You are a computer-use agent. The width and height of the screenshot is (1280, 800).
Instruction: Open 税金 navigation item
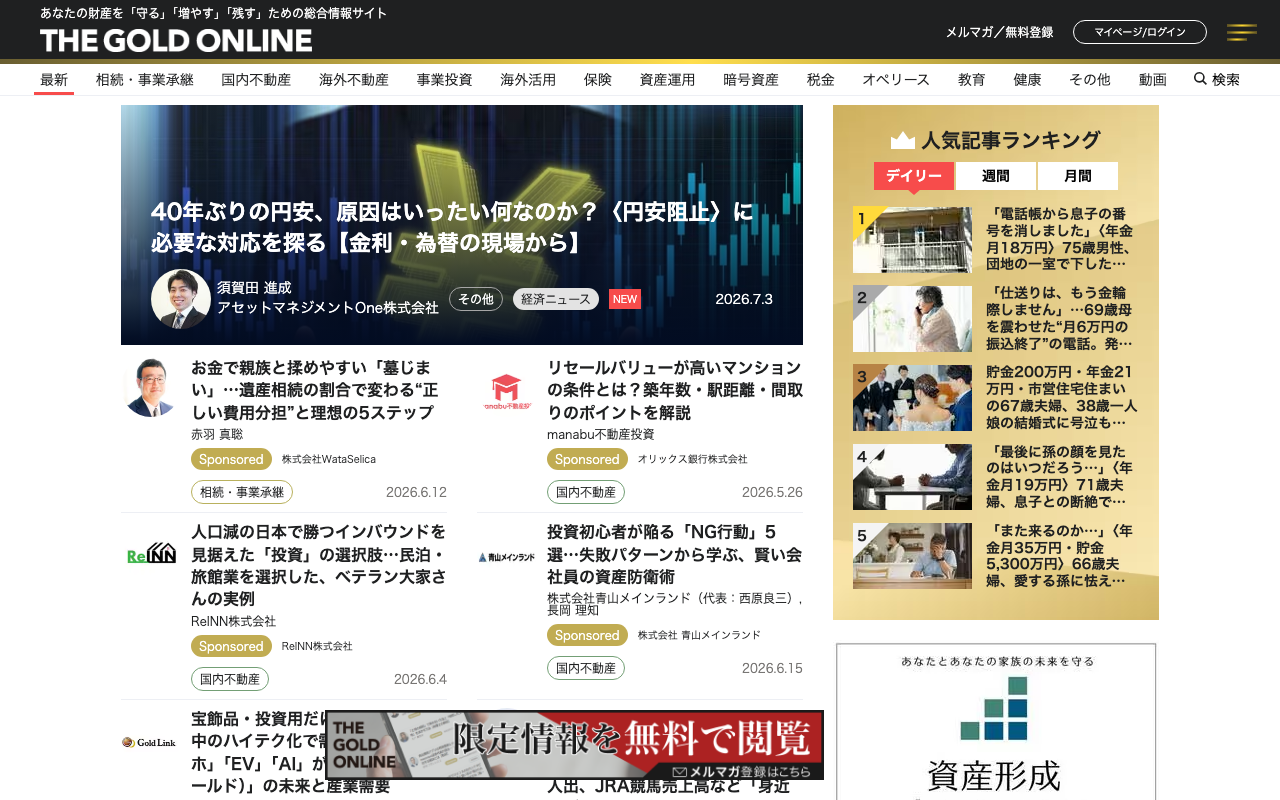[821, 80]
